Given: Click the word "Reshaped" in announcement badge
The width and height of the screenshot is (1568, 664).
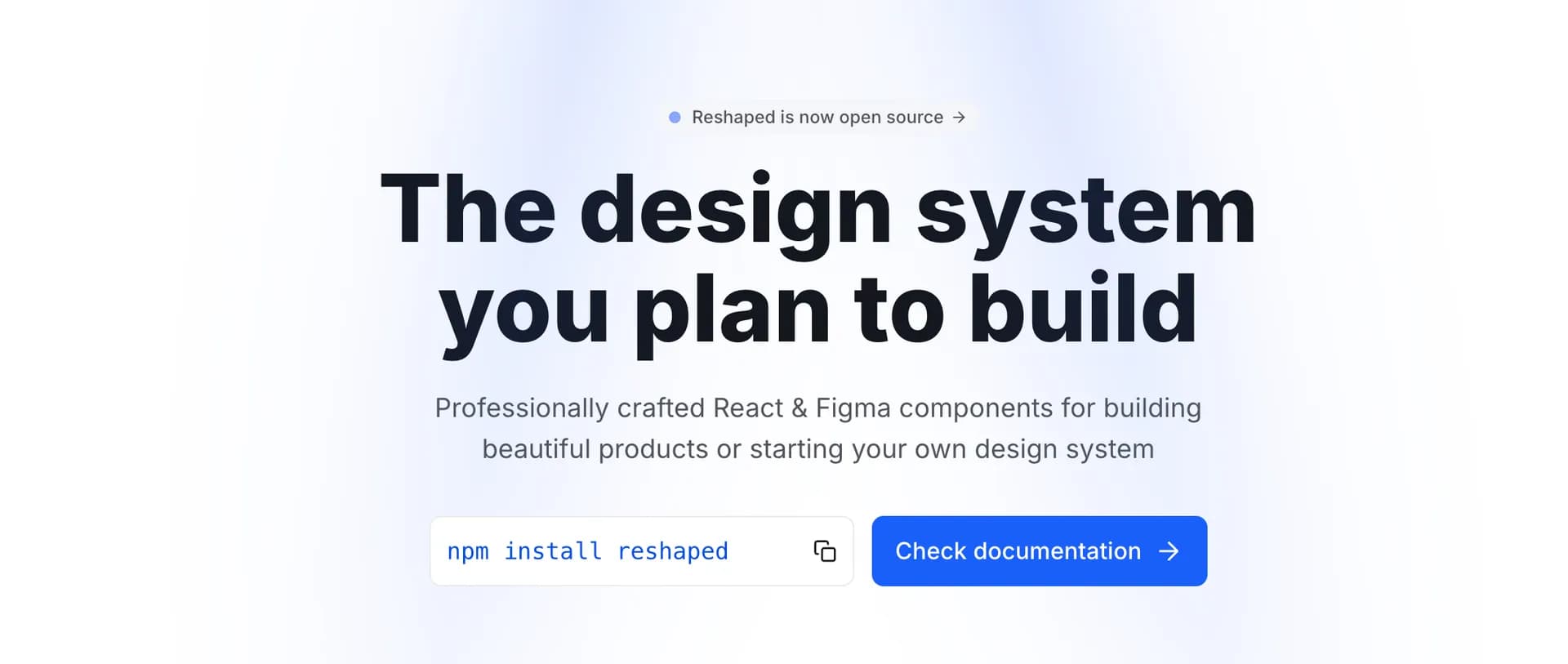Looking at the screenshot, I should click(x=733, y=118).
